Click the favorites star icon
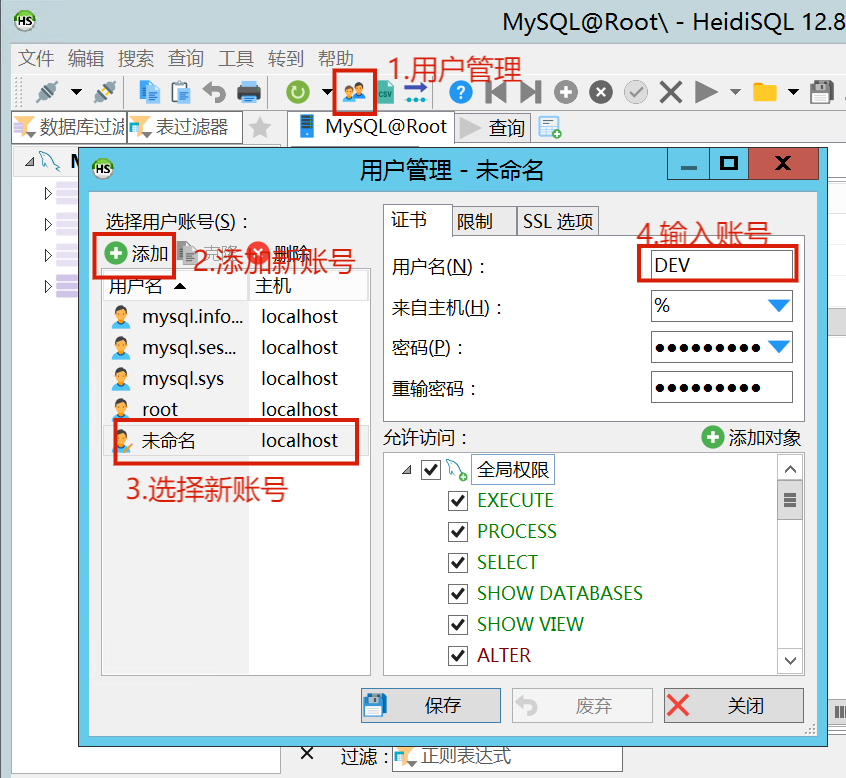 pos(260,128)
